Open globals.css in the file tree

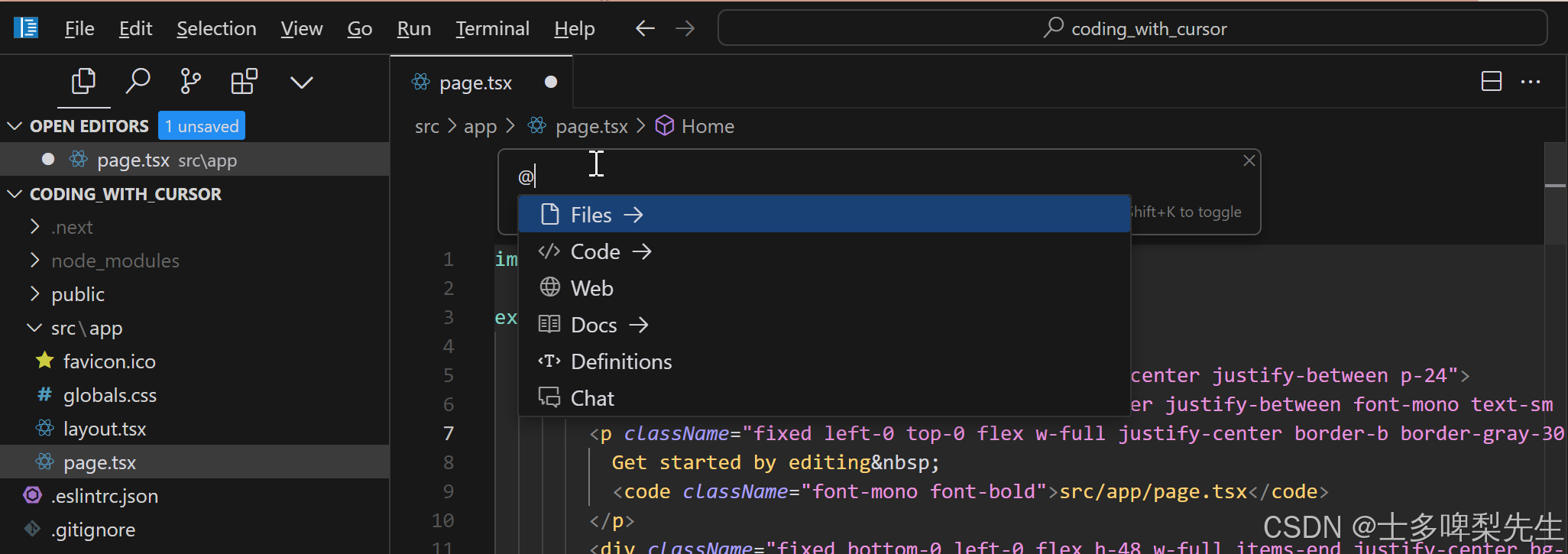pos(195,395)
